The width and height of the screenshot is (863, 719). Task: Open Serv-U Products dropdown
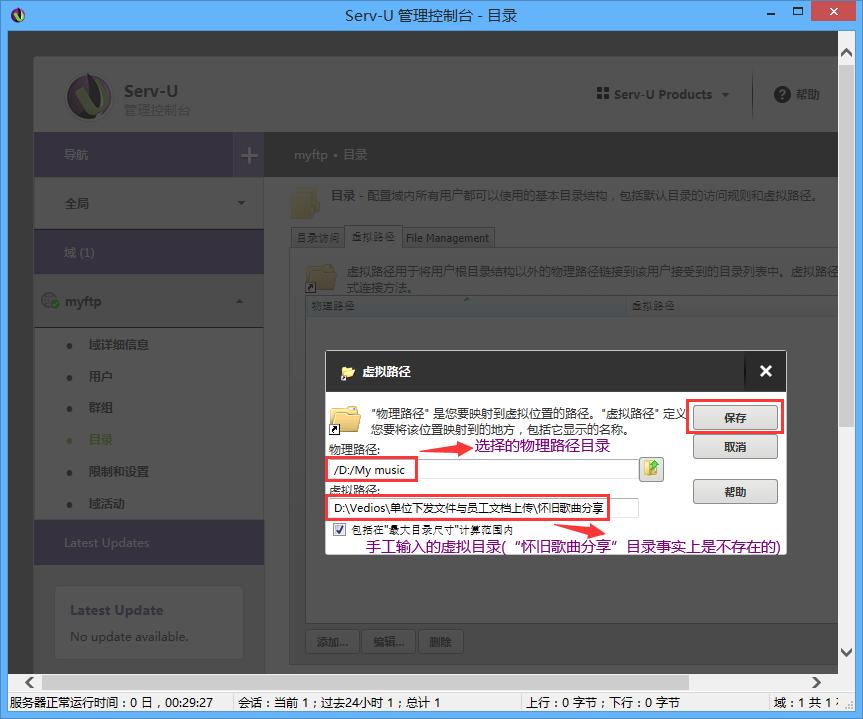coord(663,94)
